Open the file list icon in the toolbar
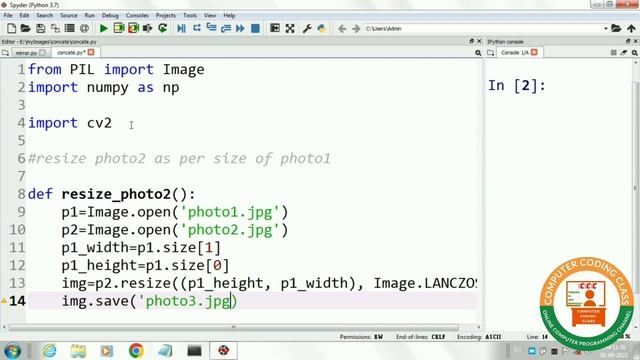The image size is (640, 360). pos(70,28)
